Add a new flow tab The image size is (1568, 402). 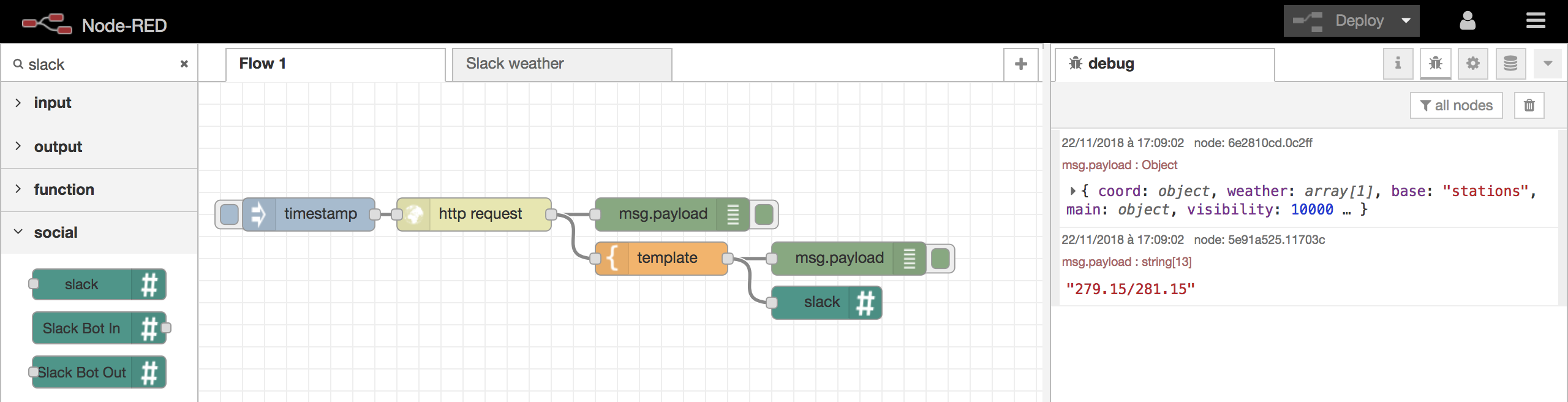coord(1021,64)
